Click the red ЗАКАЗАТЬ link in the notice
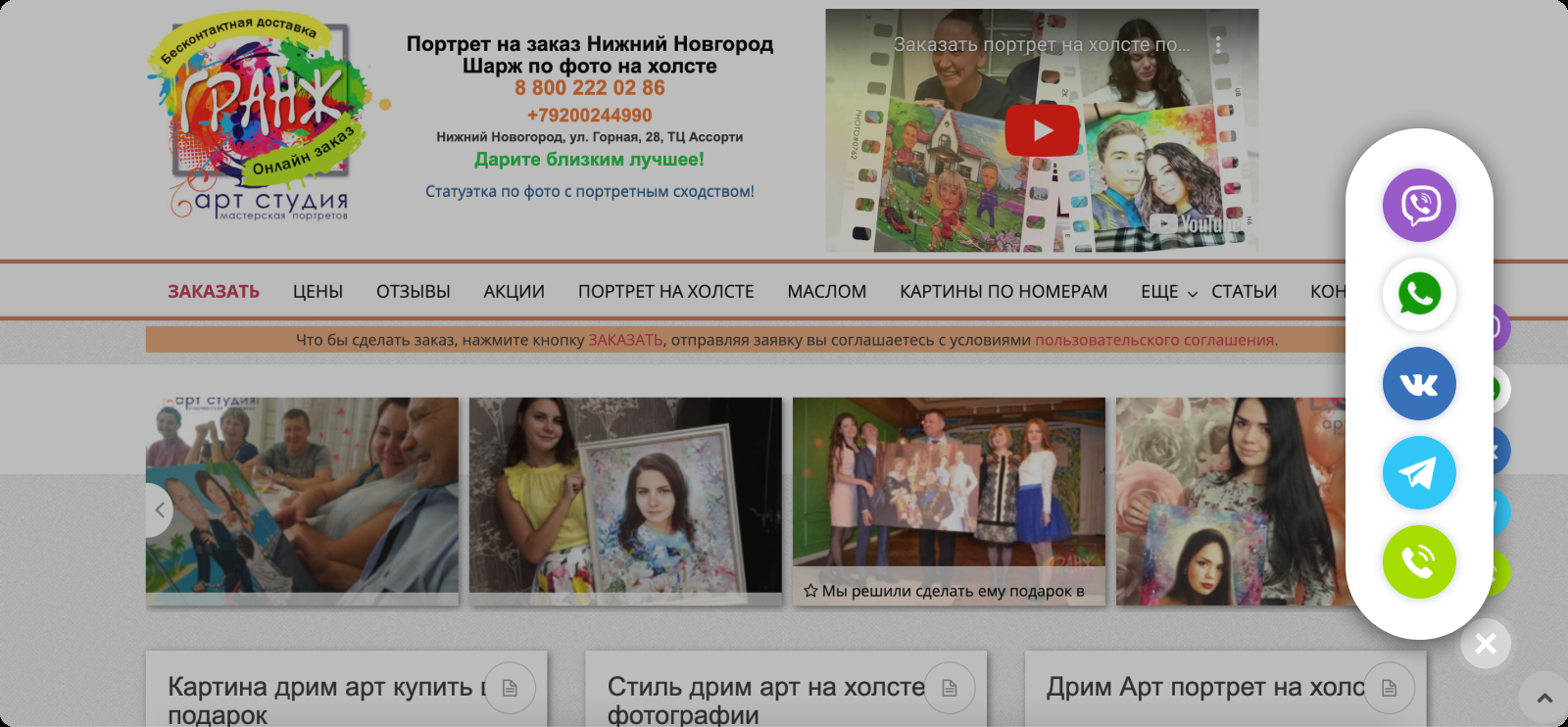This screenshot has height=727, width=1568. (x=625, y=340)
